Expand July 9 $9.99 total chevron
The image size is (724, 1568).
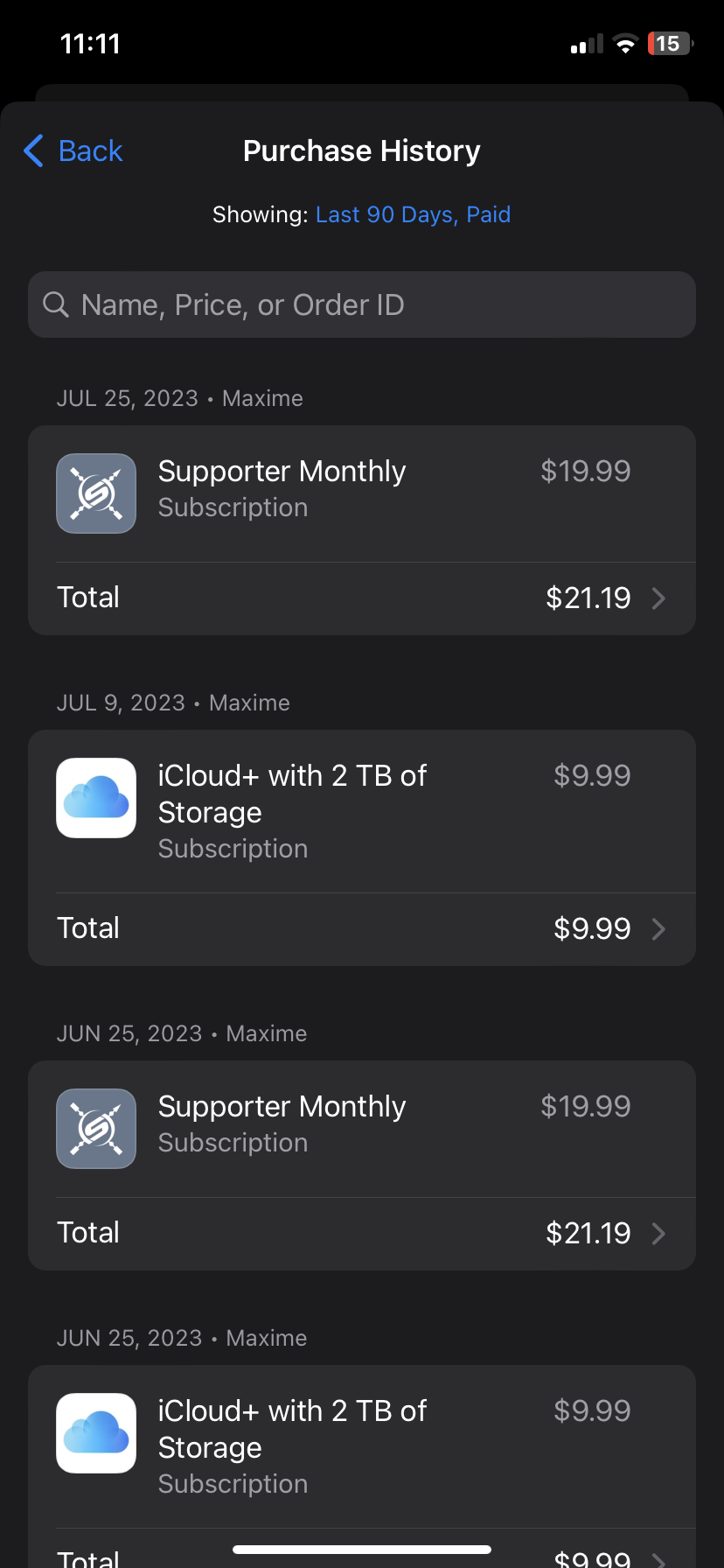click(x=659, y=929)
